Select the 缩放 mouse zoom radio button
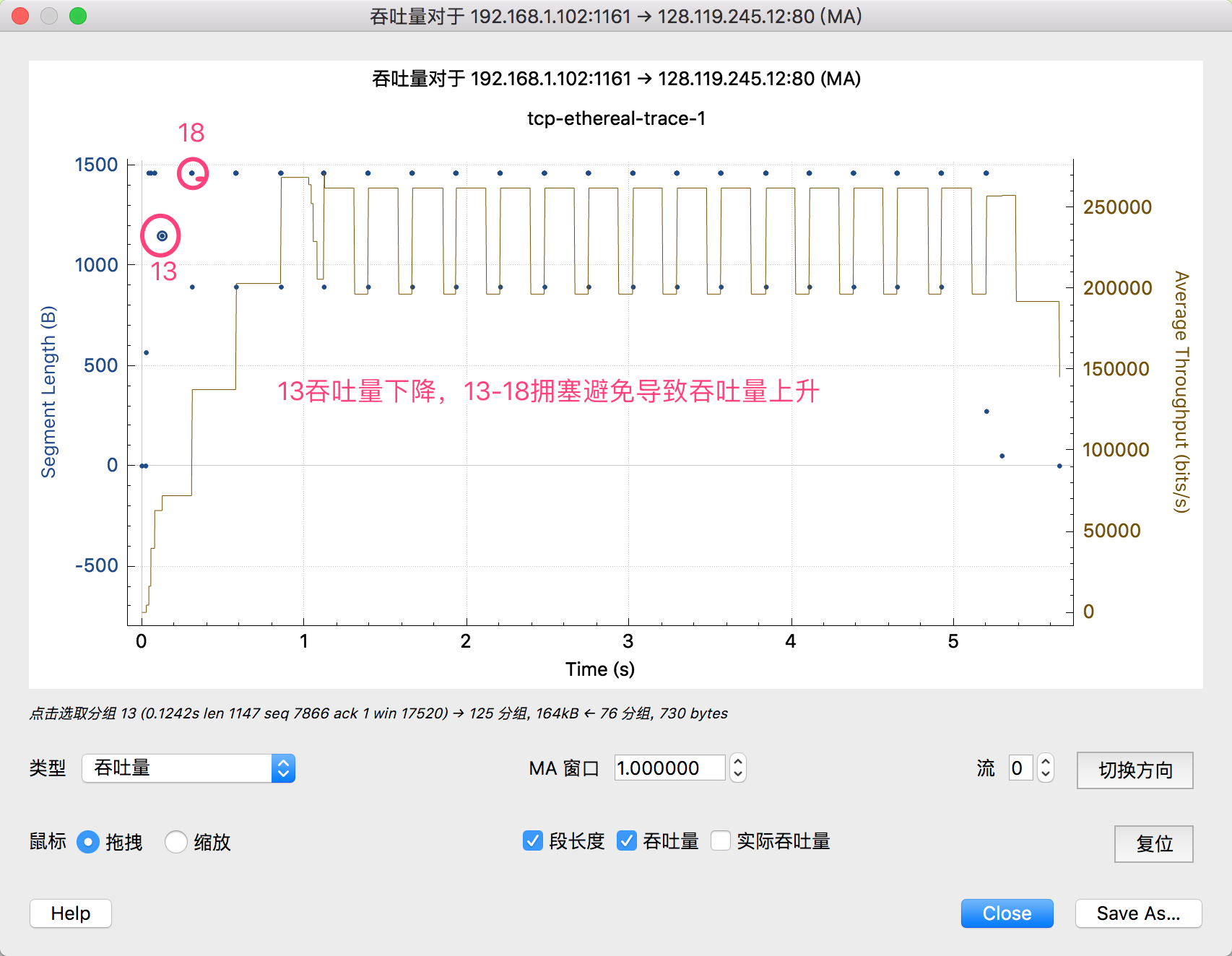The height and width of the screenshot is (956, 1232). pyautogui.click(x=176, y=842)
